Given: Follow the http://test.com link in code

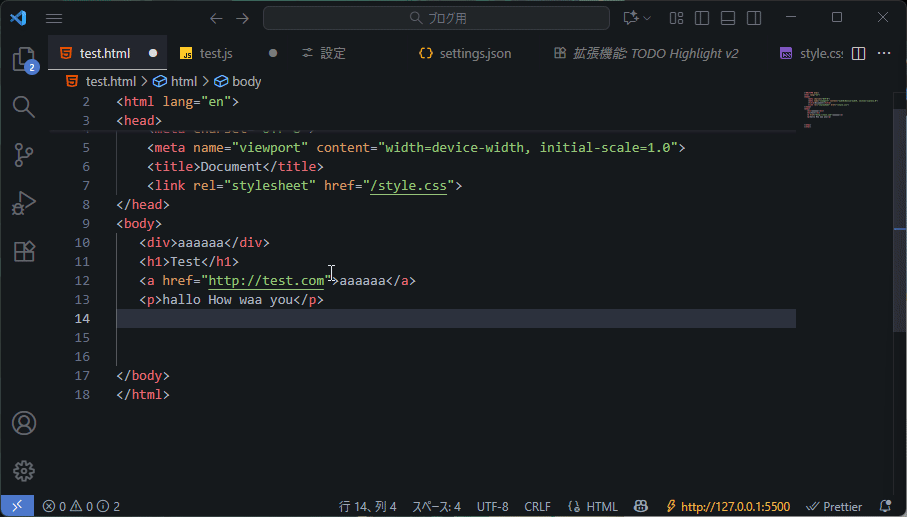Looking at the screenshot, I should tap(266, 280).
